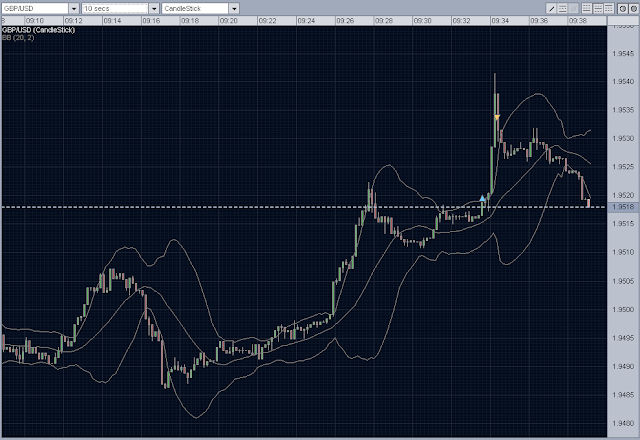Click the 09:16 time axis label
Viewport: 640px width, 440px height.
(151, 20)
